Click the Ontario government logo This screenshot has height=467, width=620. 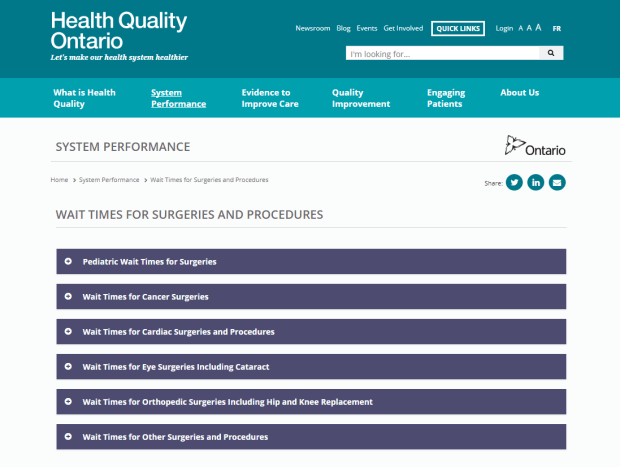[535, 147]
